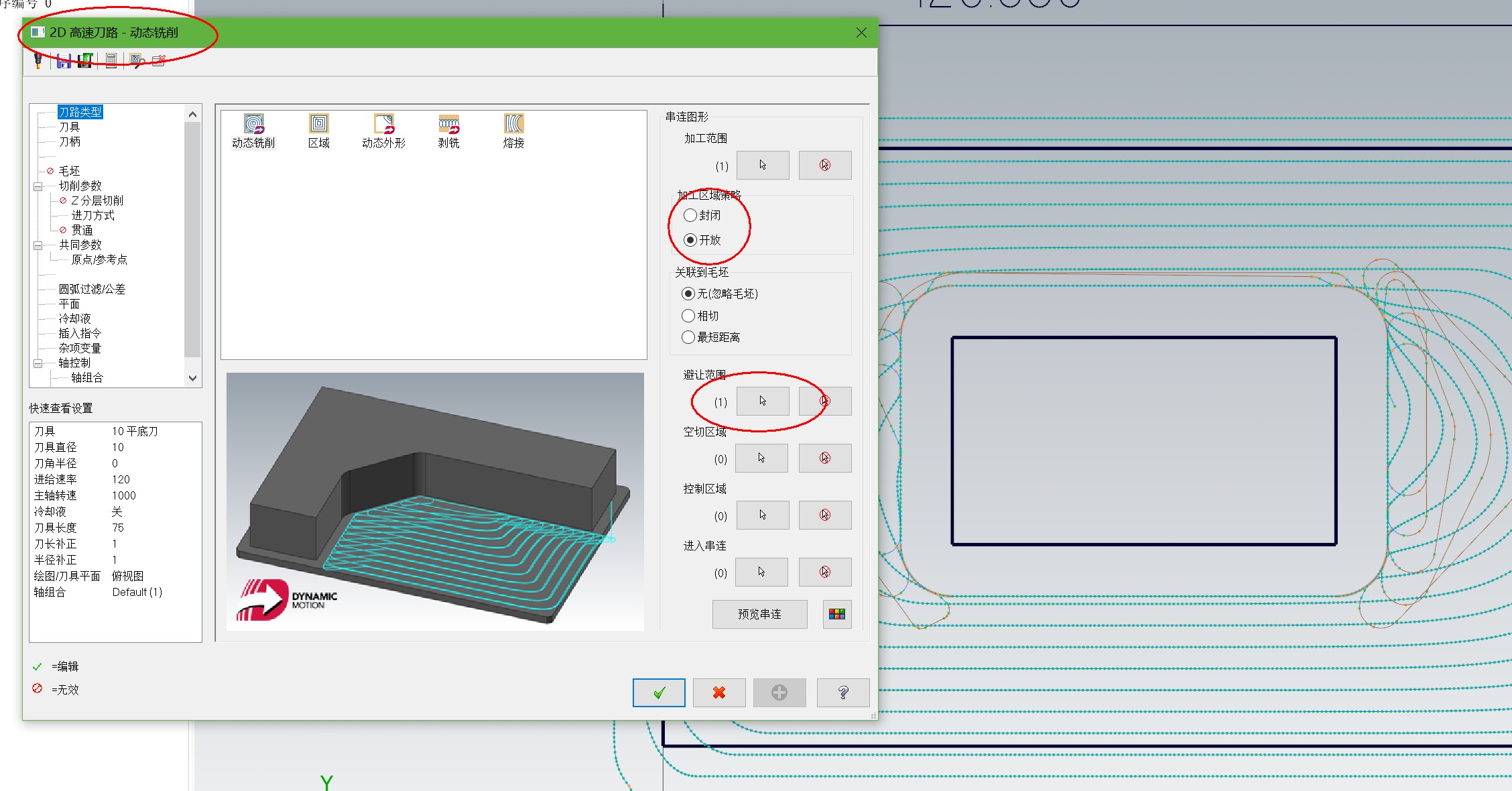Open the chain preview color settings swatch
The width and height of the screenshot is (1512, 791).
coord(837,614)
